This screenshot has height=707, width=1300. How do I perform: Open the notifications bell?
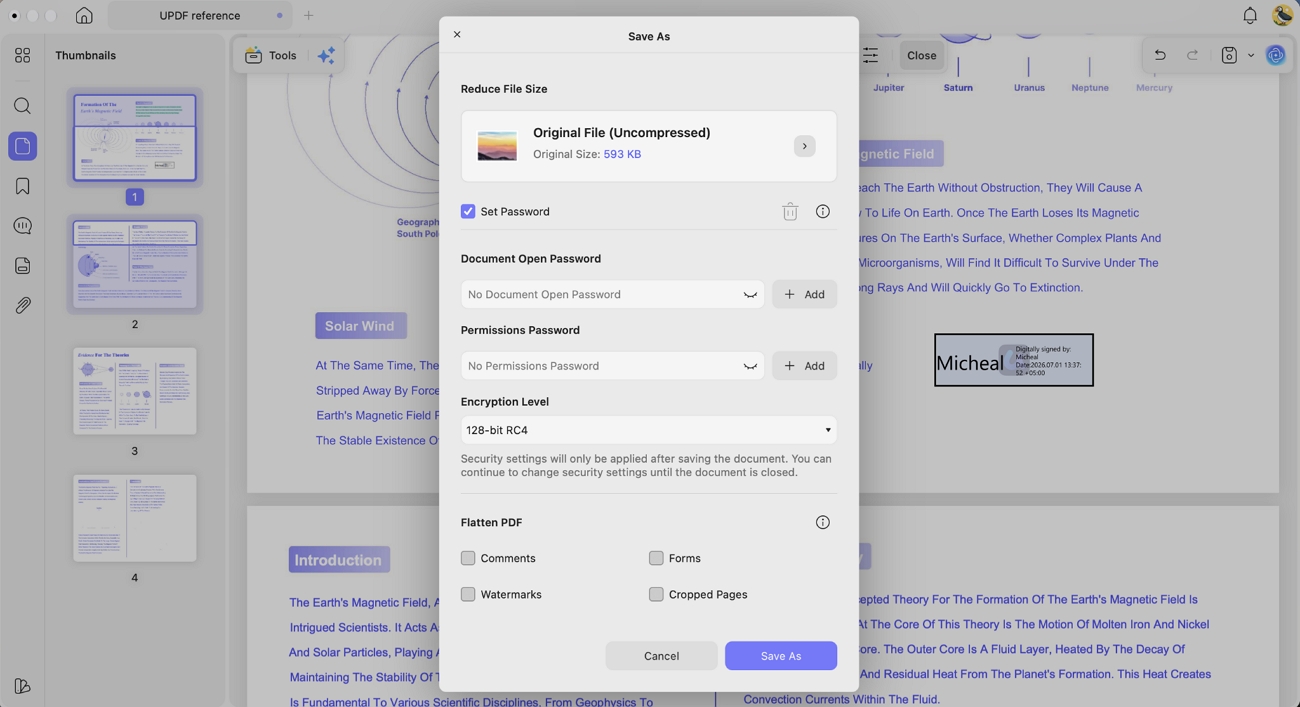(1250, 15)
